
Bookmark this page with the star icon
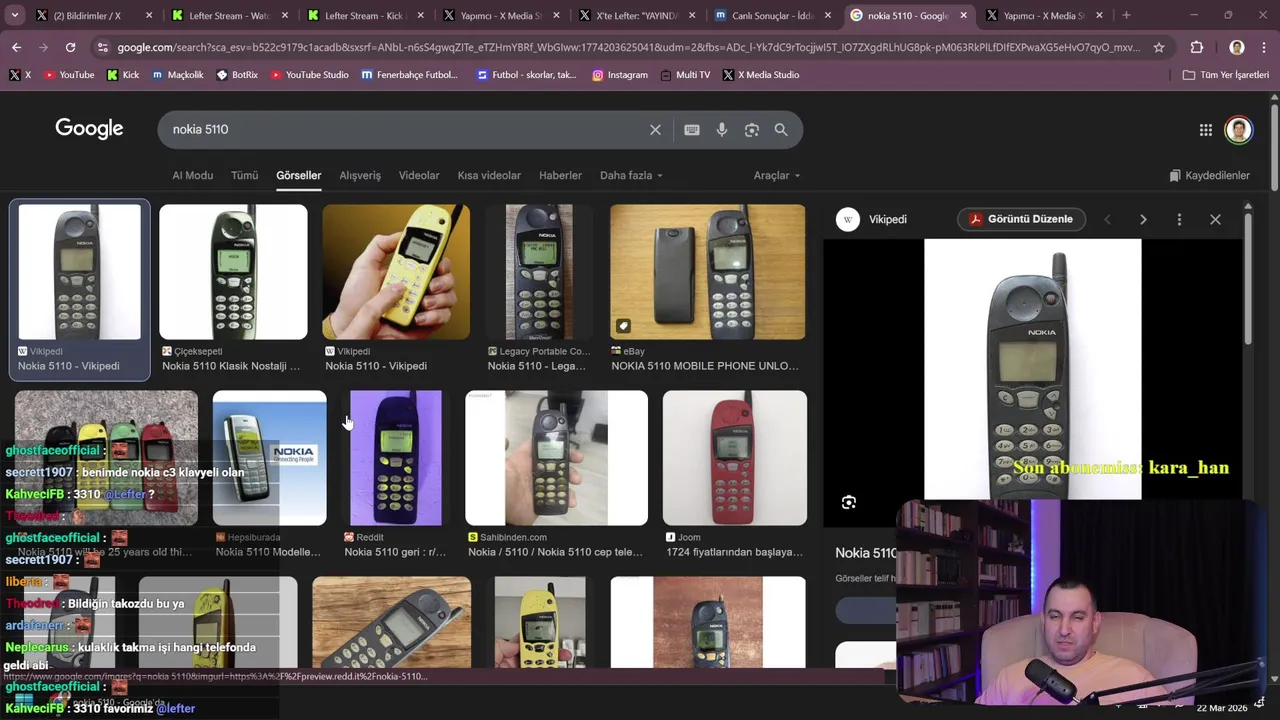click(1159, 47)
